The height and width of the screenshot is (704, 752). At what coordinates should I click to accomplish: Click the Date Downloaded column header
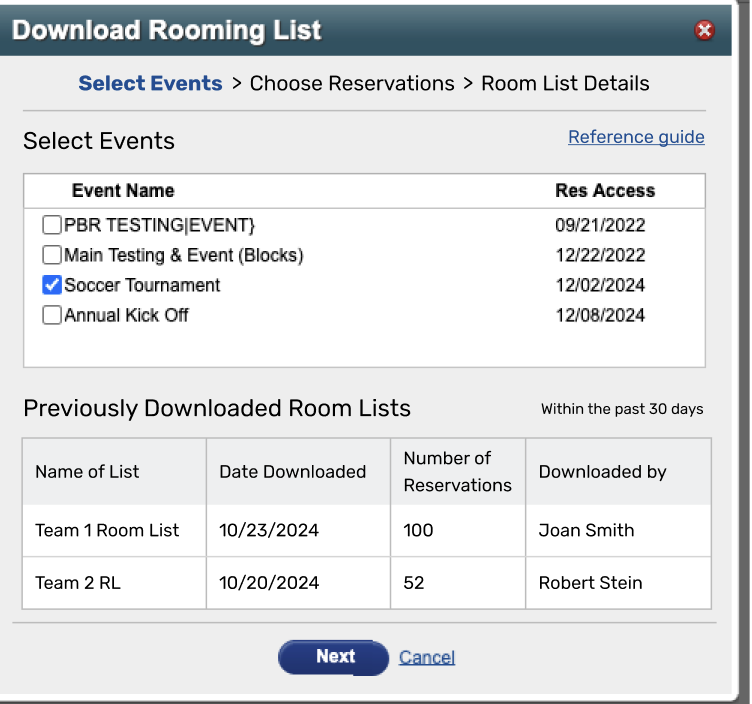[x=293, y=472]
